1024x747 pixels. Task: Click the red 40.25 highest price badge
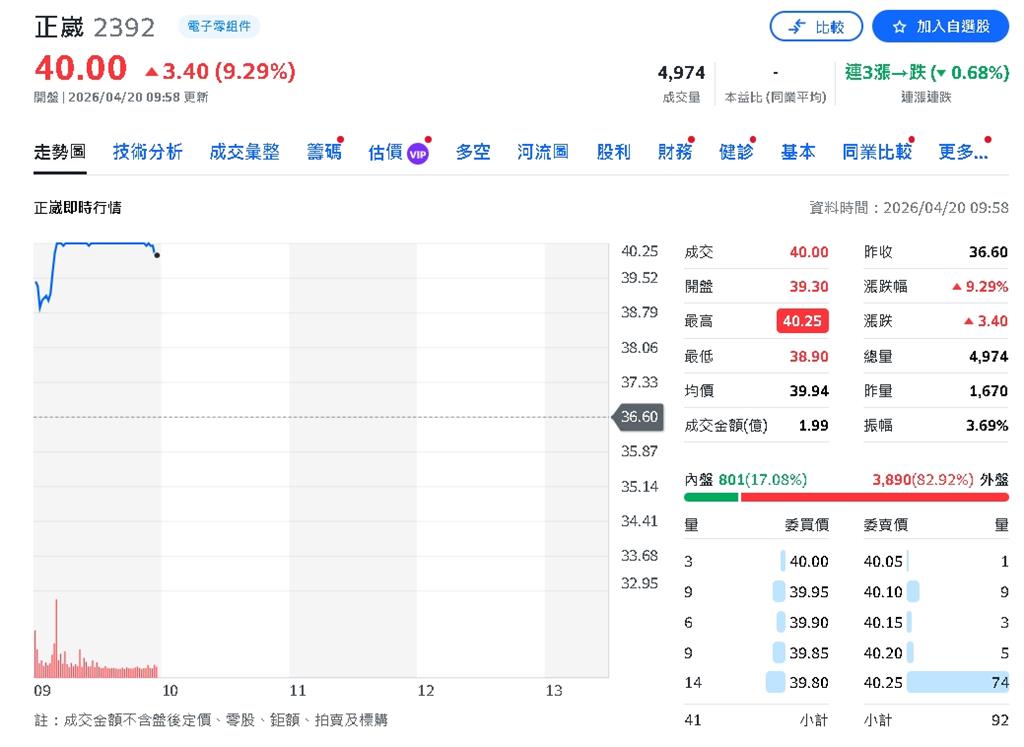[802, 321]
